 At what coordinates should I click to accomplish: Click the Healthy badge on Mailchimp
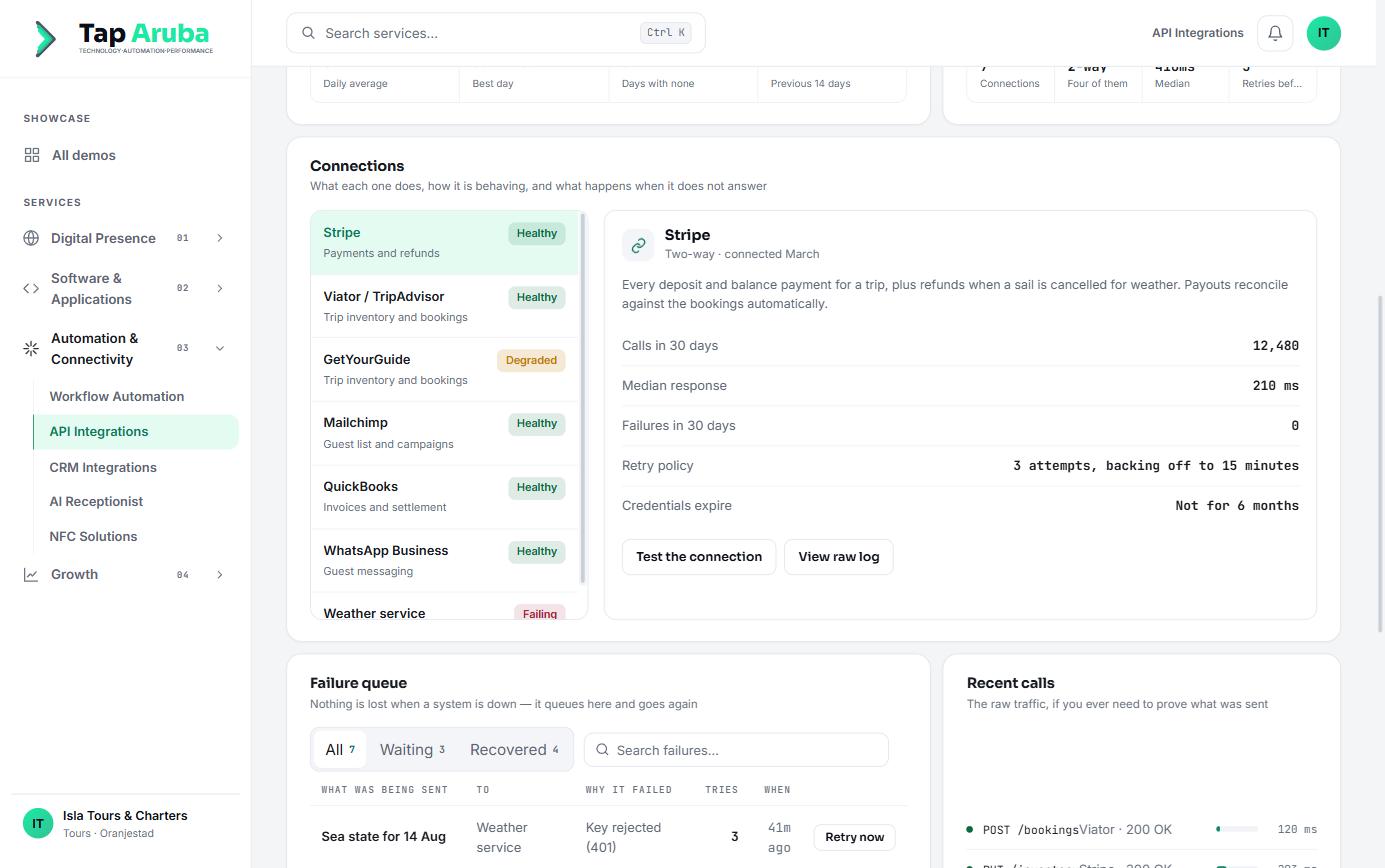tap(537, 424)
